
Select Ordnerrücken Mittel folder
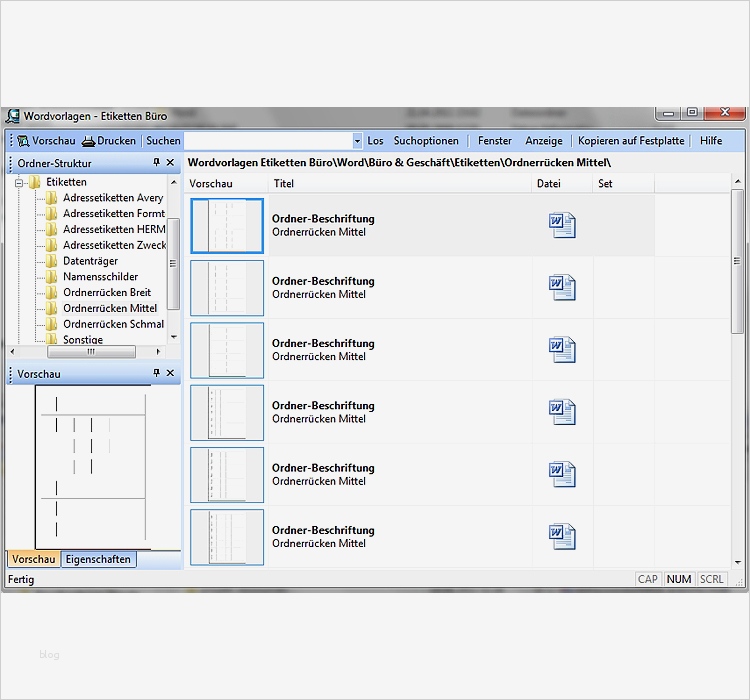tap(110, 308)
